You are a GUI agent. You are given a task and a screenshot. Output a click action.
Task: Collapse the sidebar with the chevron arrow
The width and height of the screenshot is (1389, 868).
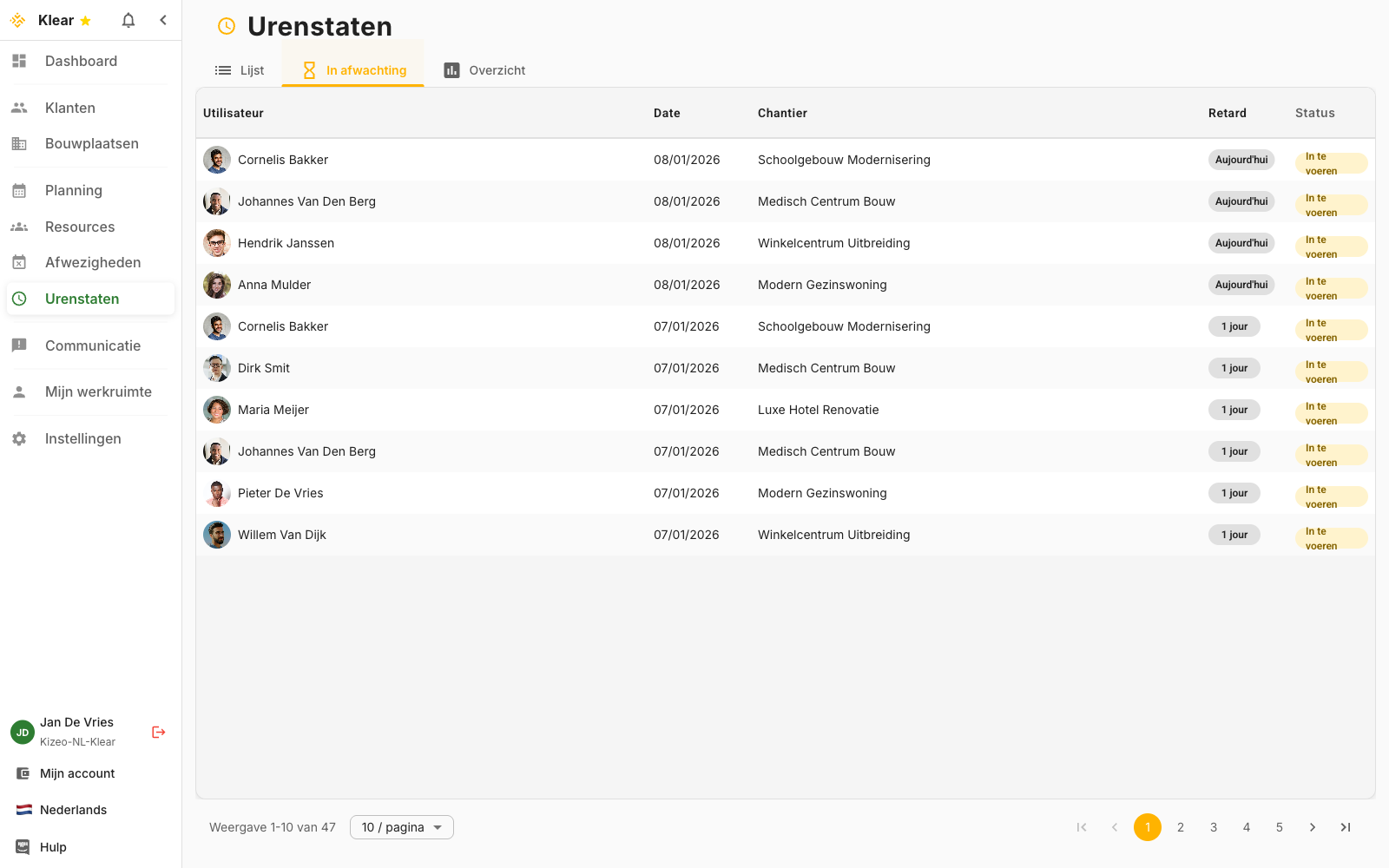[x=163, y=20]
